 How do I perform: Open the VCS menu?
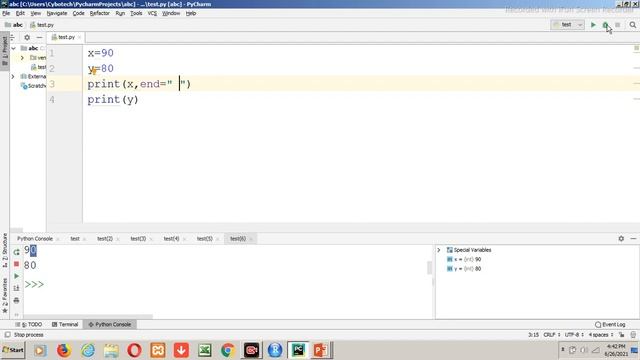tap(152, 13)
